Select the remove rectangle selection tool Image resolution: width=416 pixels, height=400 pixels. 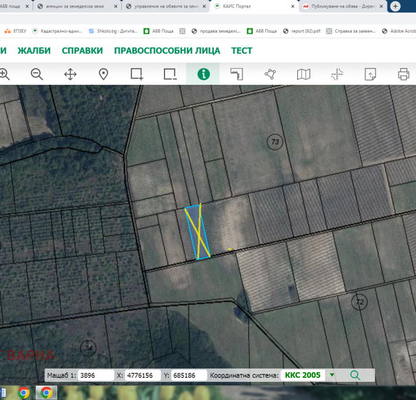point(170,74)
